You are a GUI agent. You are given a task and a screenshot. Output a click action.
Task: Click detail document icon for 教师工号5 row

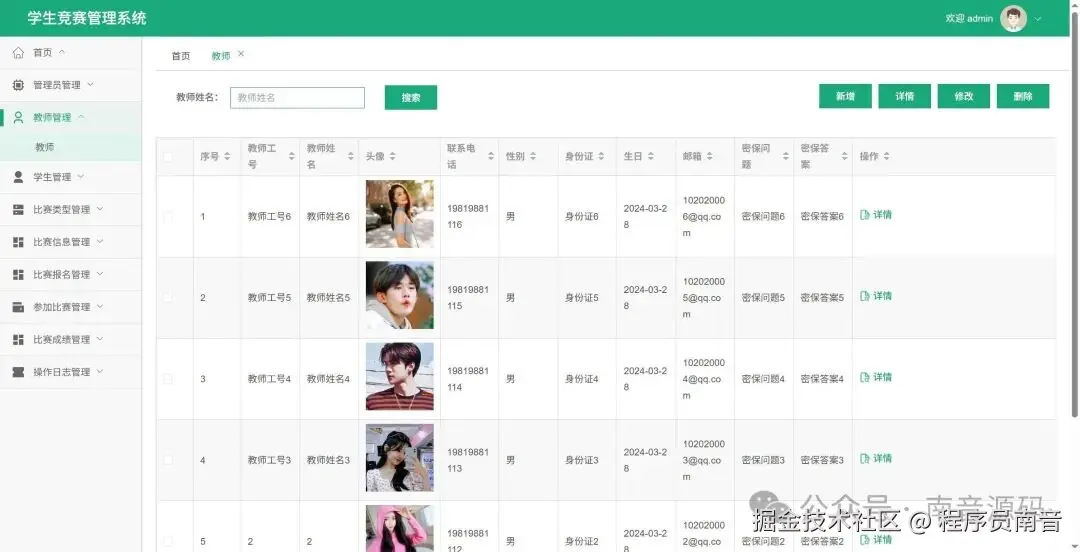coord(865,296)
